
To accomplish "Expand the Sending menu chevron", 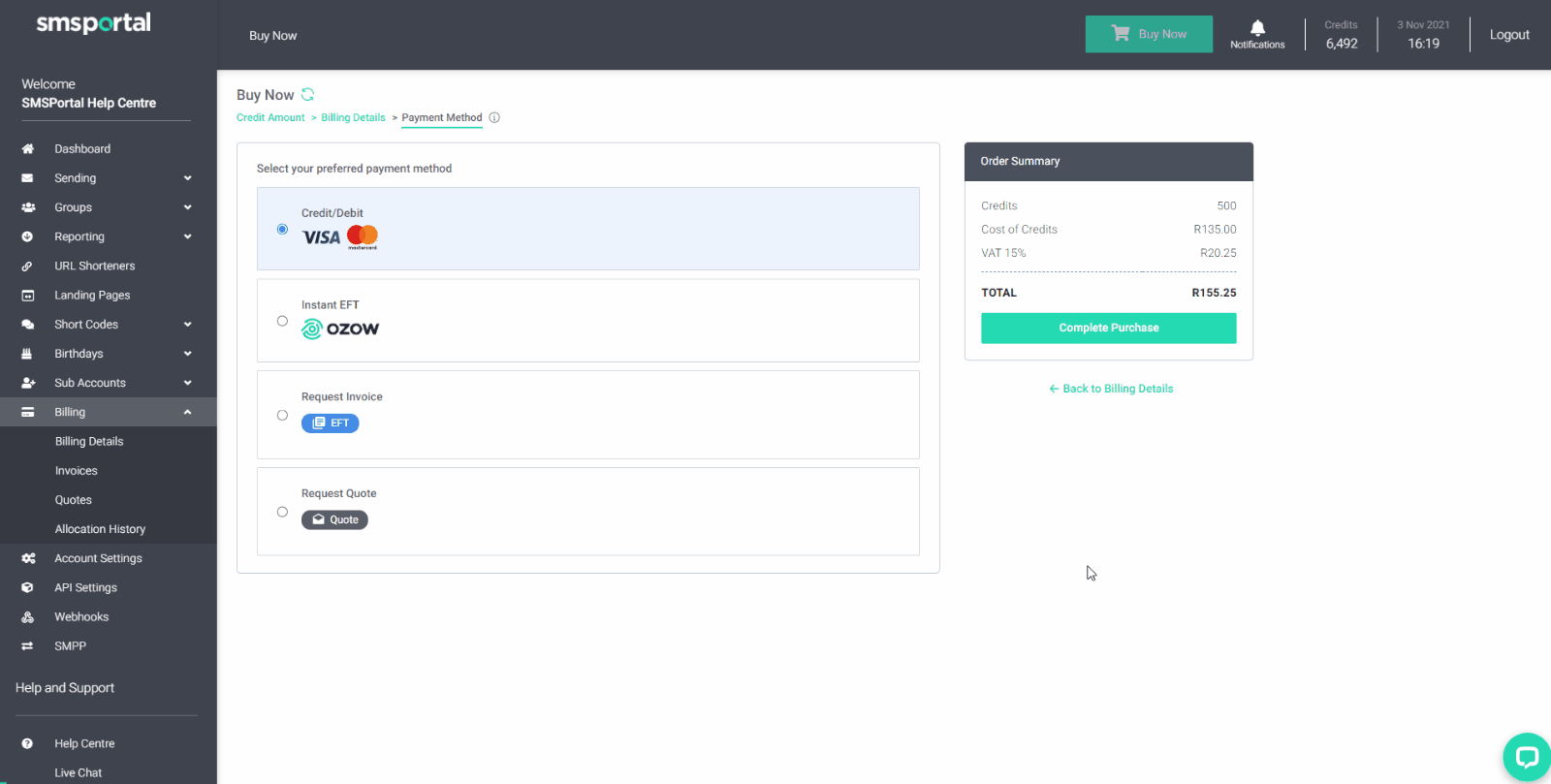I will point(188,178).
